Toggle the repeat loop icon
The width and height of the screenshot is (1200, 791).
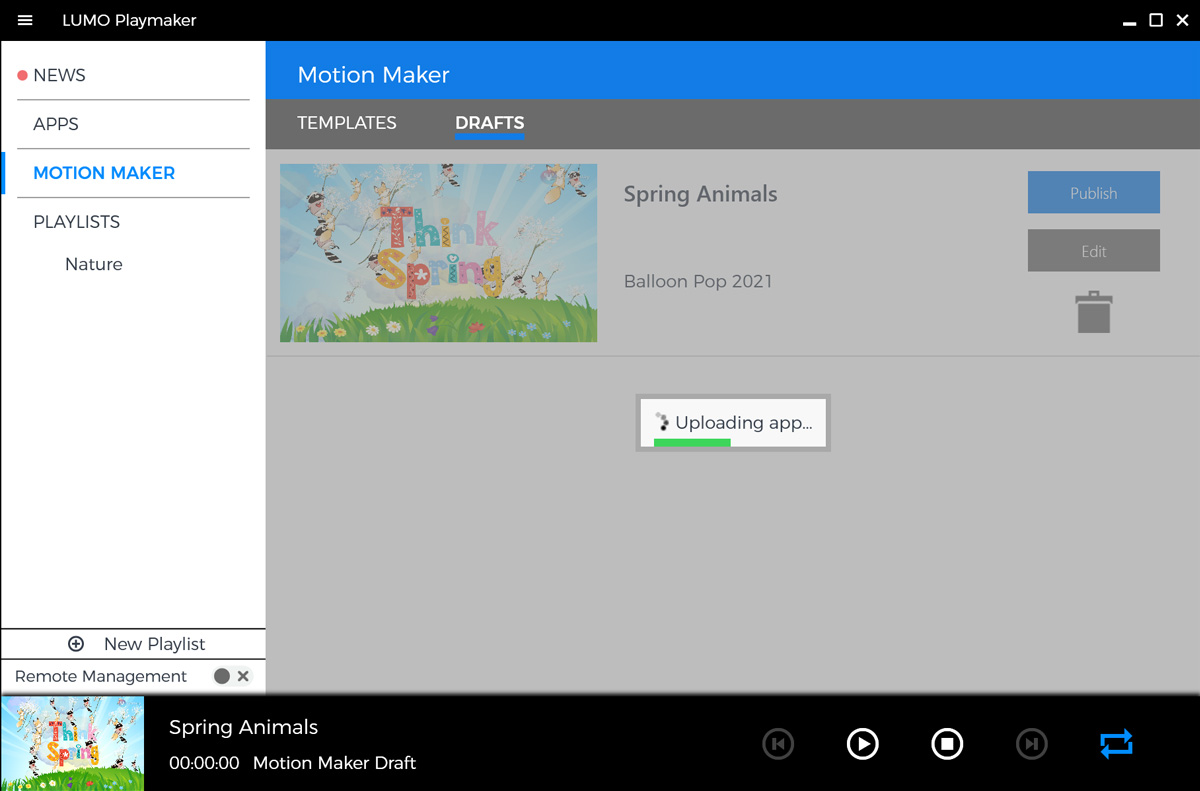click(x=1116, y=744)
